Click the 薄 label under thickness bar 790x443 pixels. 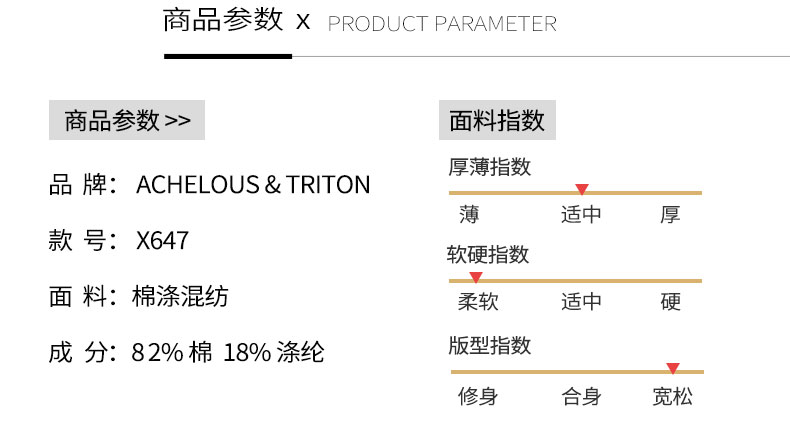coord(469,214)
